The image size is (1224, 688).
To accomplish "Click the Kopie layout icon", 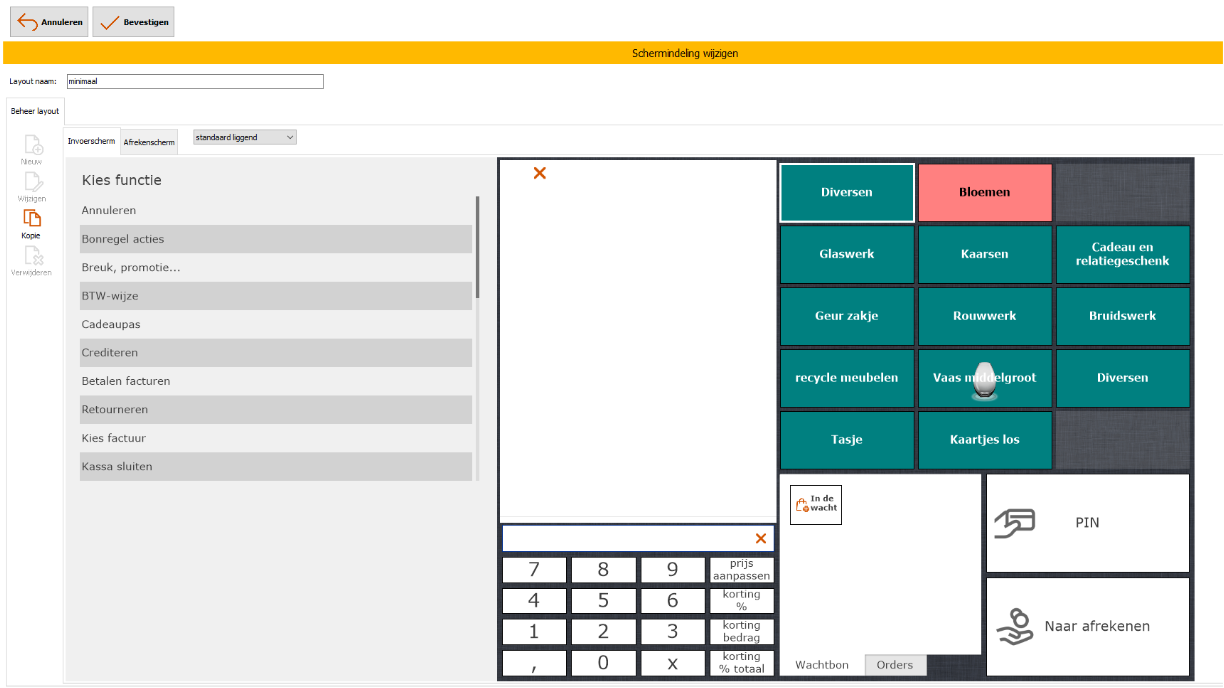I will click(32, 218).
